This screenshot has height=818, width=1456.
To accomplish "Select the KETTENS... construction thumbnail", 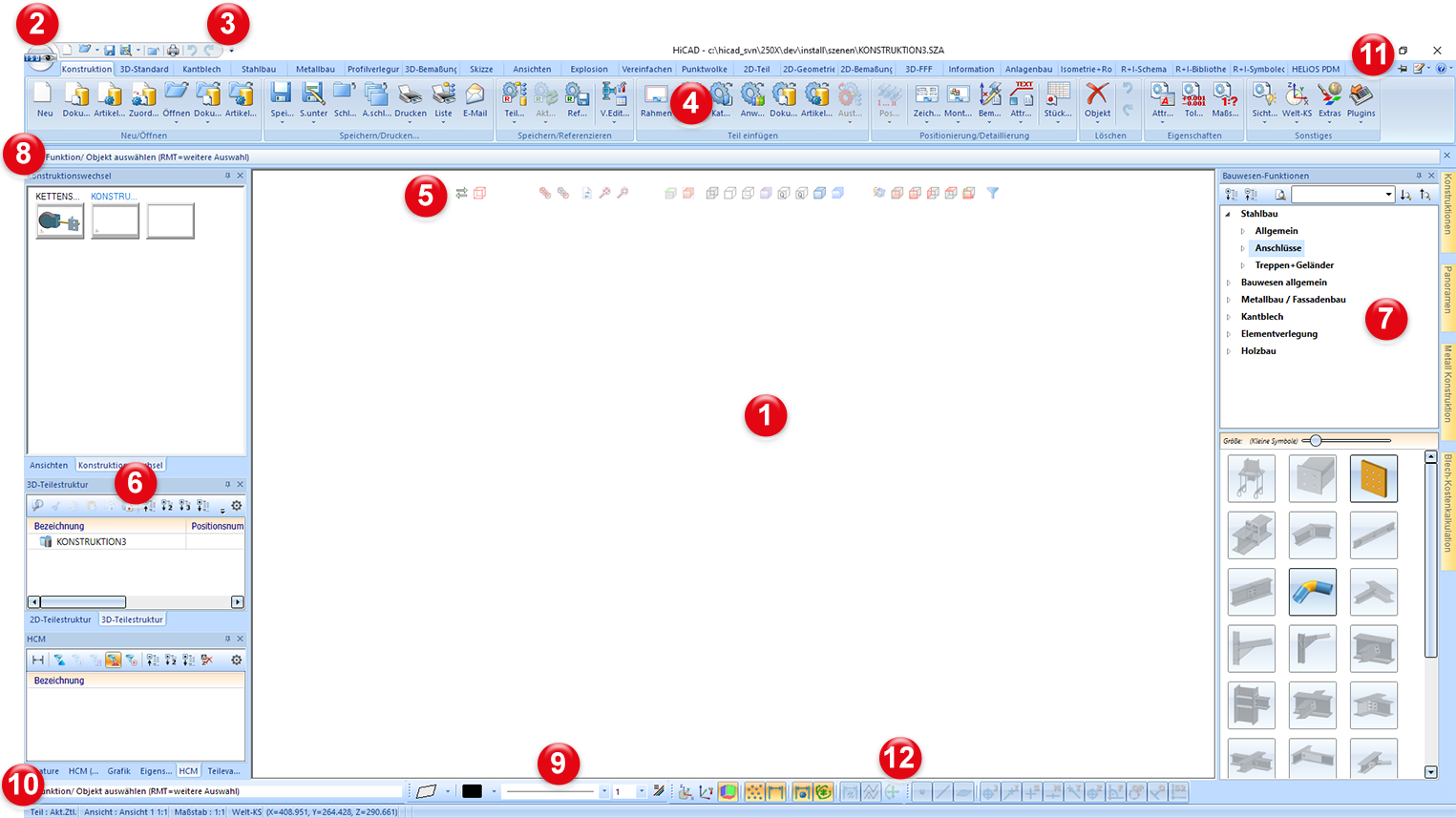I will point(60,221).
